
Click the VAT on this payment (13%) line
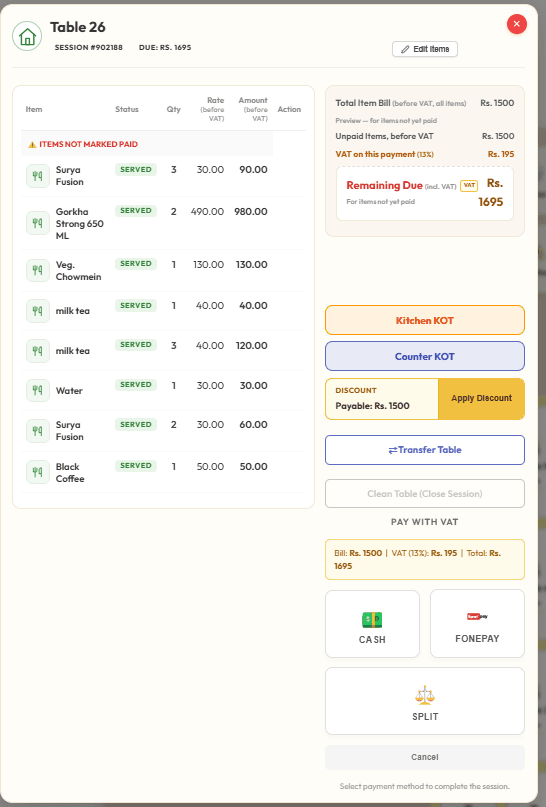425,154
